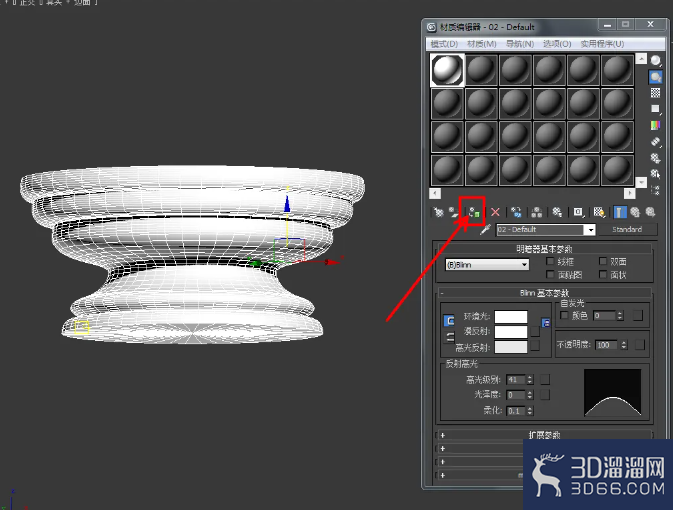Image resolution: width=673 pixels, height=510 pixels.
Task: Click the Video Color Check icon
Action: click(655, 125)
